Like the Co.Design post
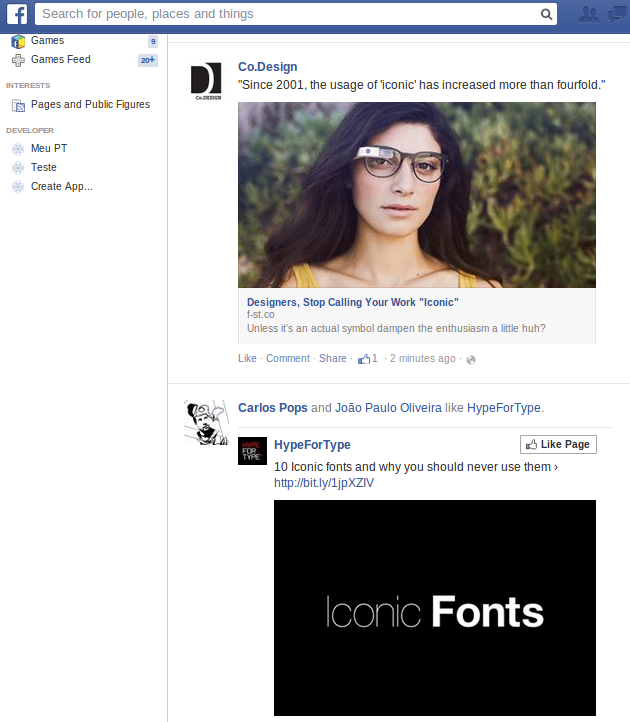This screenshot has height=722, width=630. coord(247,358)
